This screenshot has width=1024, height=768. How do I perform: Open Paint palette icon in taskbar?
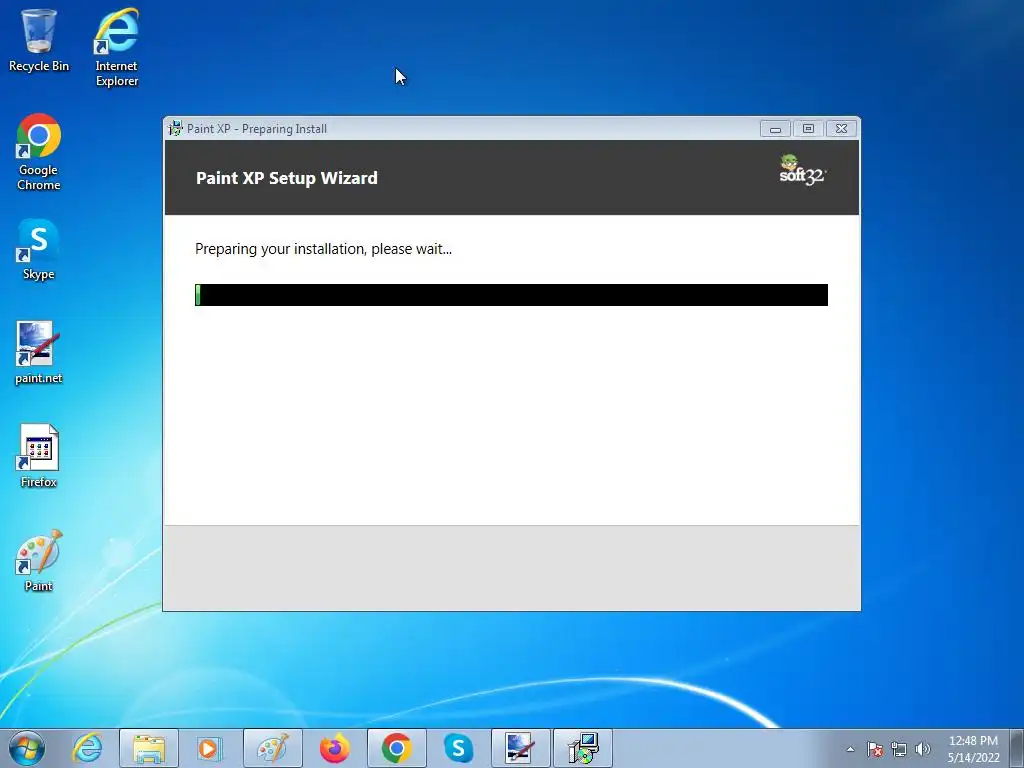pyautogui.click(x=272, y=748)
